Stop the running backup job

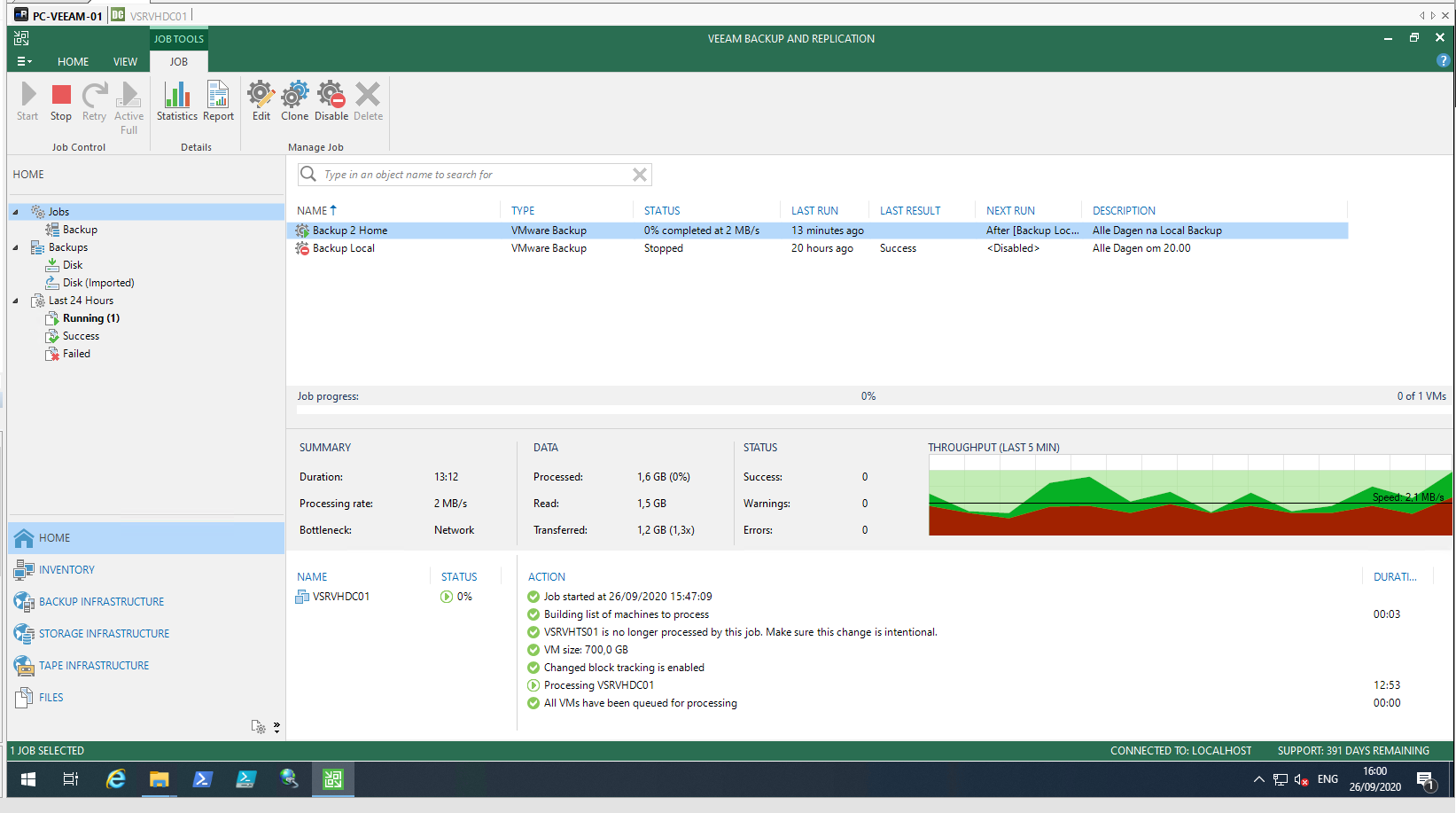pyautogui.click(x=60, y=100)
